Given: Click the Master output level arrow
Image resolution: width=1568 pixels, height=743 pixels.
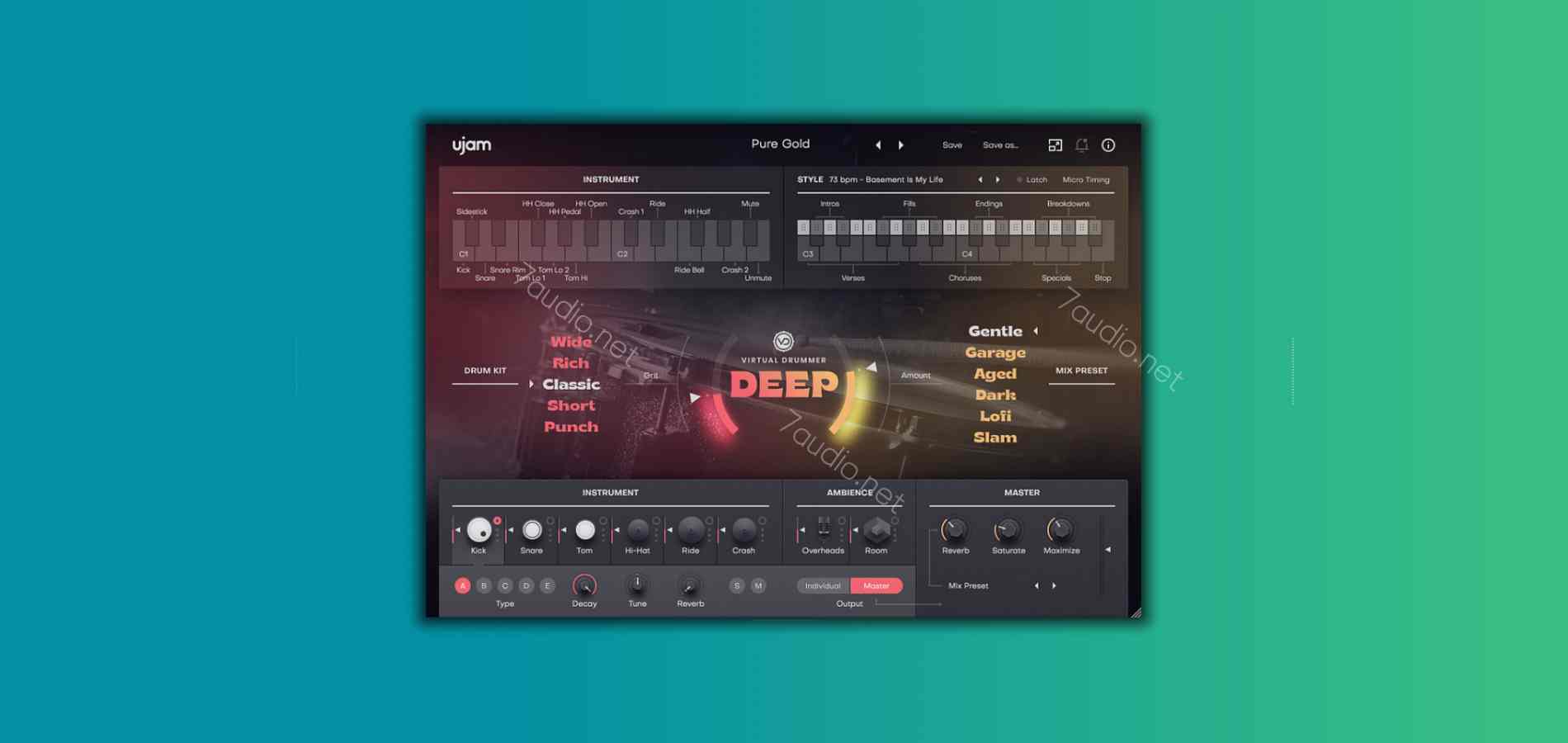Looking at the screenshot, I should (x=1108, y=549).
